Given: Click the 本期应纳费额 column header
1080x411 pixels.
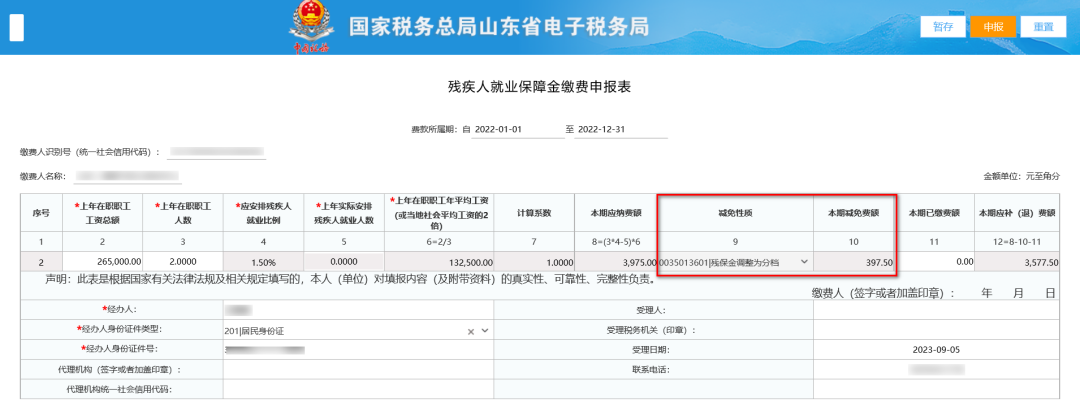Looking at the screenshot, I should 616,213.
